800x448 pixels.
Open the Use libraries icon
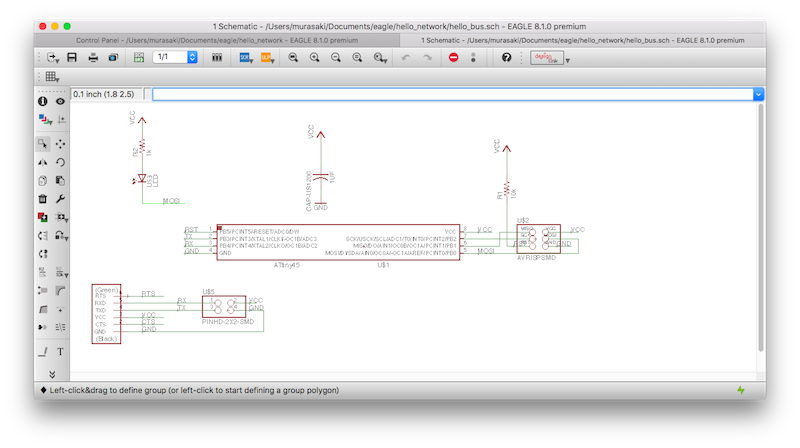217,58
